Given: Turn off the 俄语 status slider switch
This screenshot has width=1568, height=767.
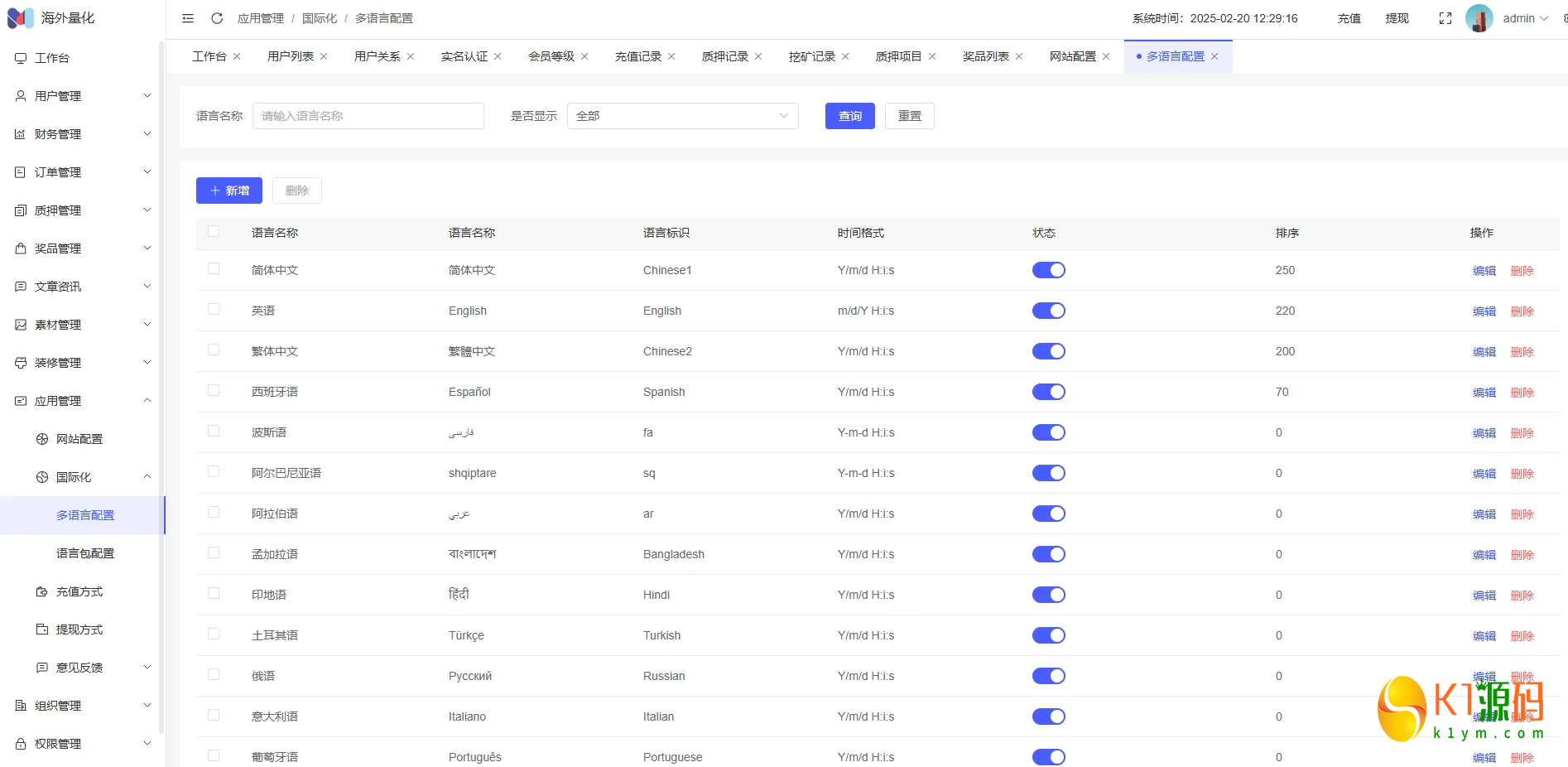Looking at the screenshot, I should 1048,676.
